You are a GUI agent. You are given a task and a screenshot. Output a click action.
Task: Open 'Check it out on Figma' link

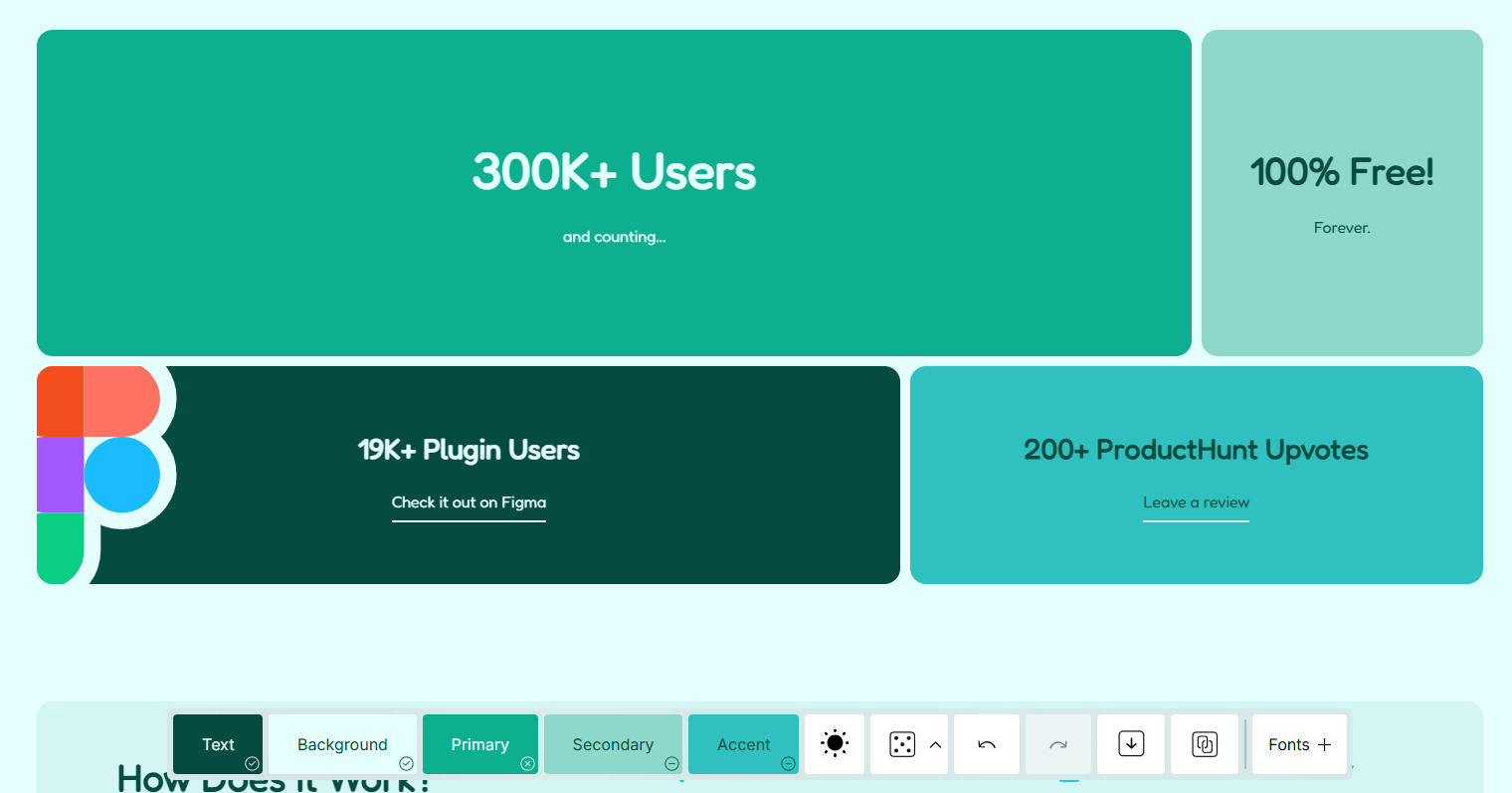pyautogui.click(x=469, y=502)
